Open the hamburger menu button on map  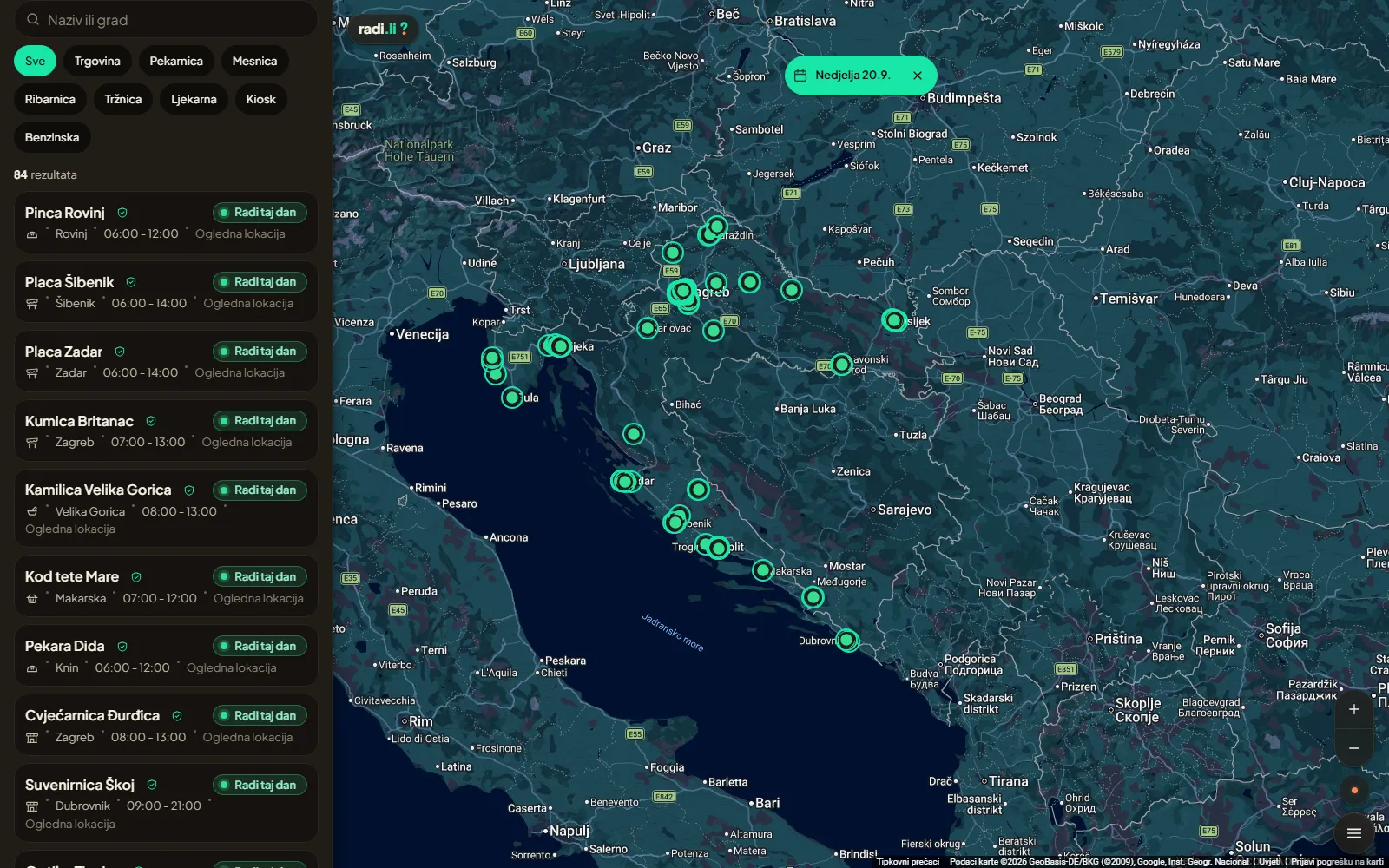pos(1353,833)
